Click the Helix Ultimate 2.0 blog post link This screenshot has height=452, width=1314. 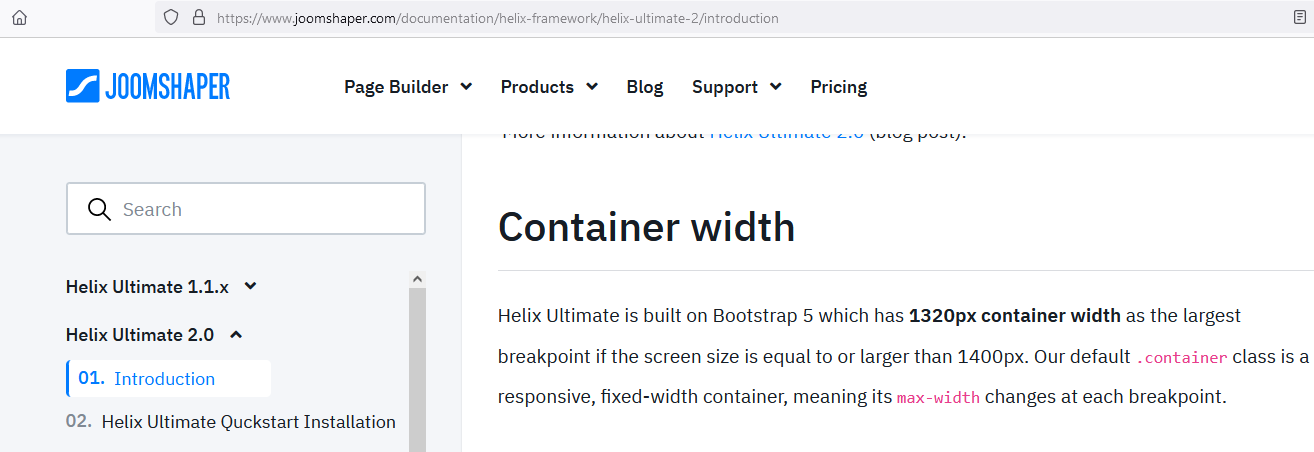coord(786,134)
